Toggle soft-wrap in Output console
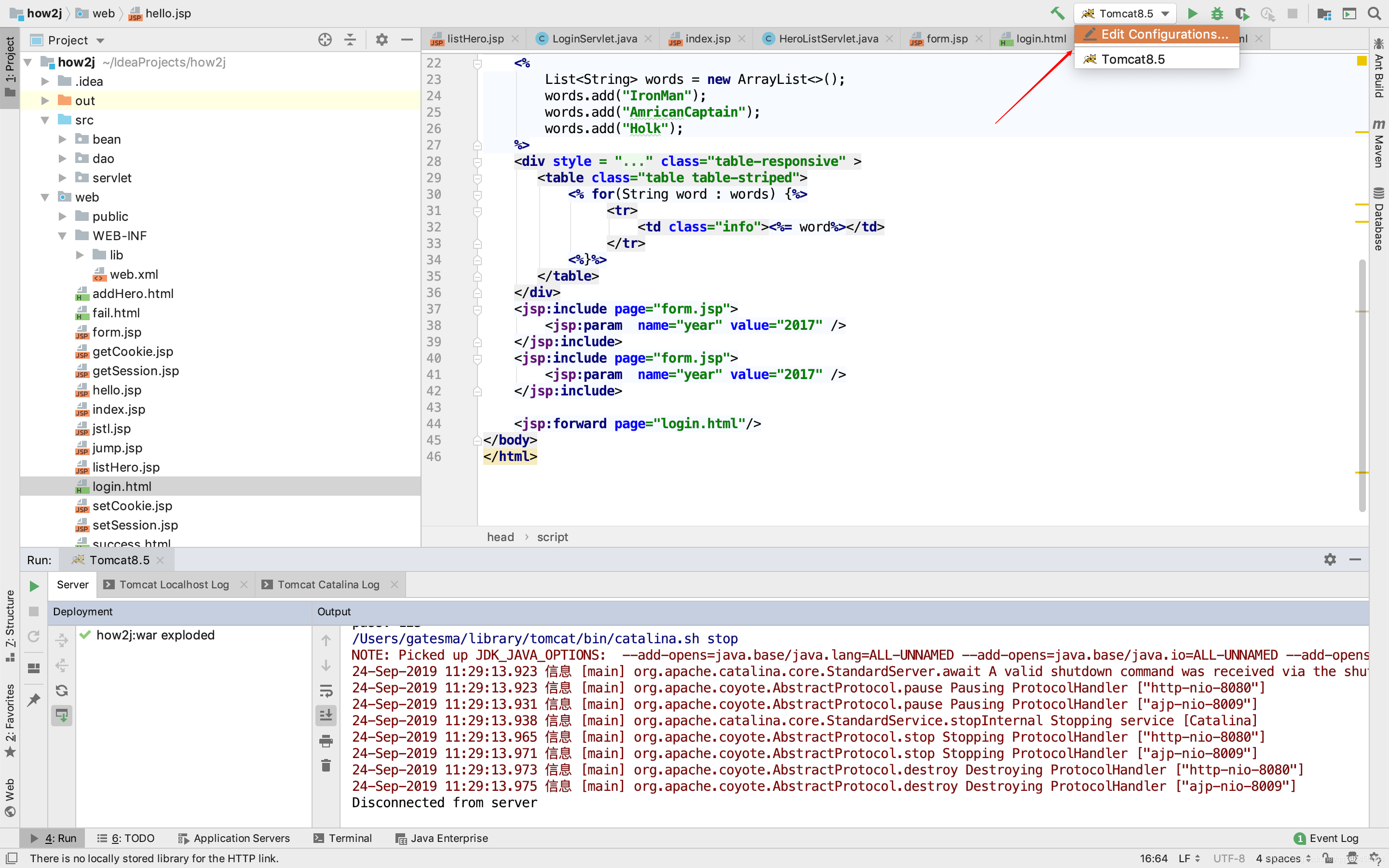Screen dimensions: 1389x868 326,691
